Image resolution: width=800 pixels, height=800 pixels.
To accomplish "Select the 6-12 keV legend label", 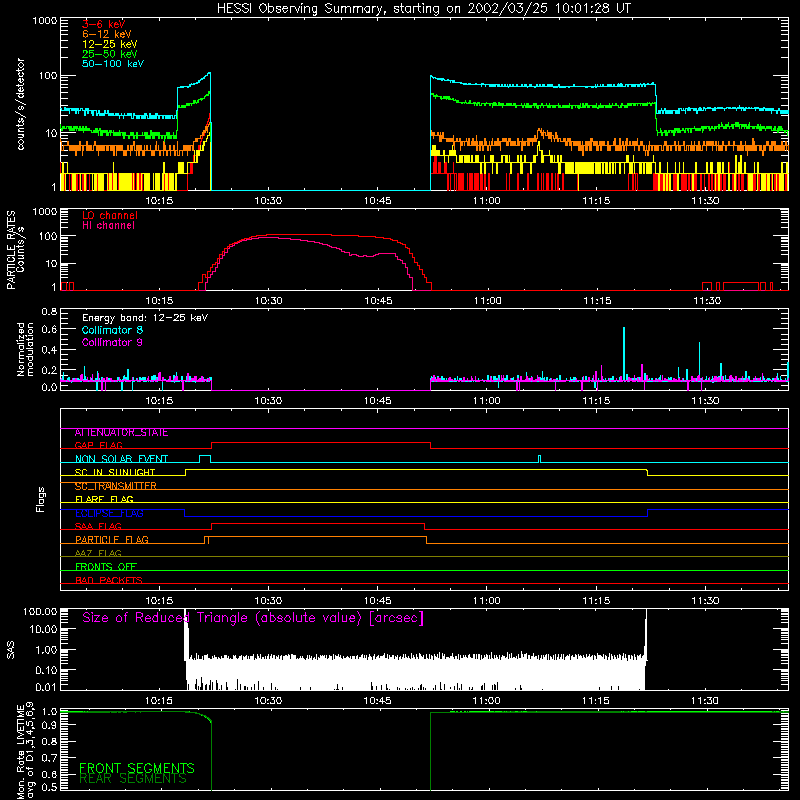I will (x=107, y=34).
